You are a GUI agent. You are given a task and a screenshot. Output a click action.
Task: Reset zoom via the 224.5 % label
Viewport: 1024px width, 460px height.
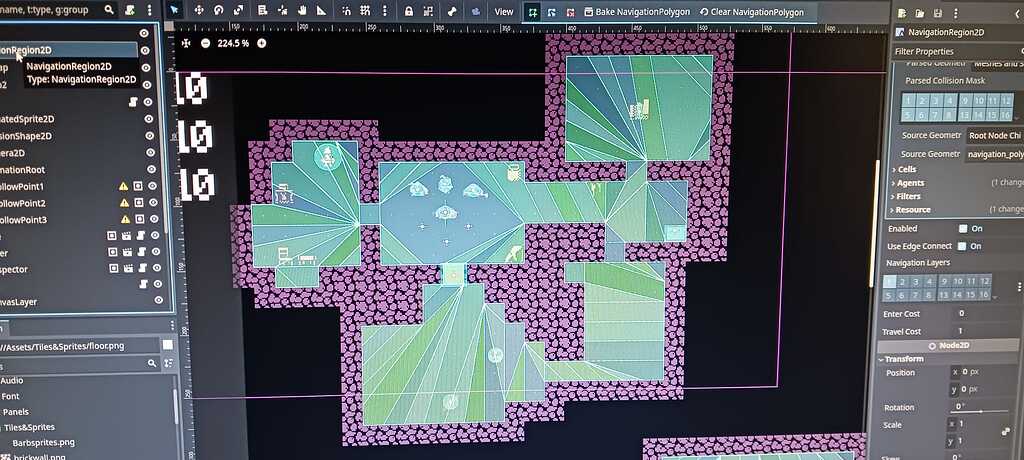point(233,43)
